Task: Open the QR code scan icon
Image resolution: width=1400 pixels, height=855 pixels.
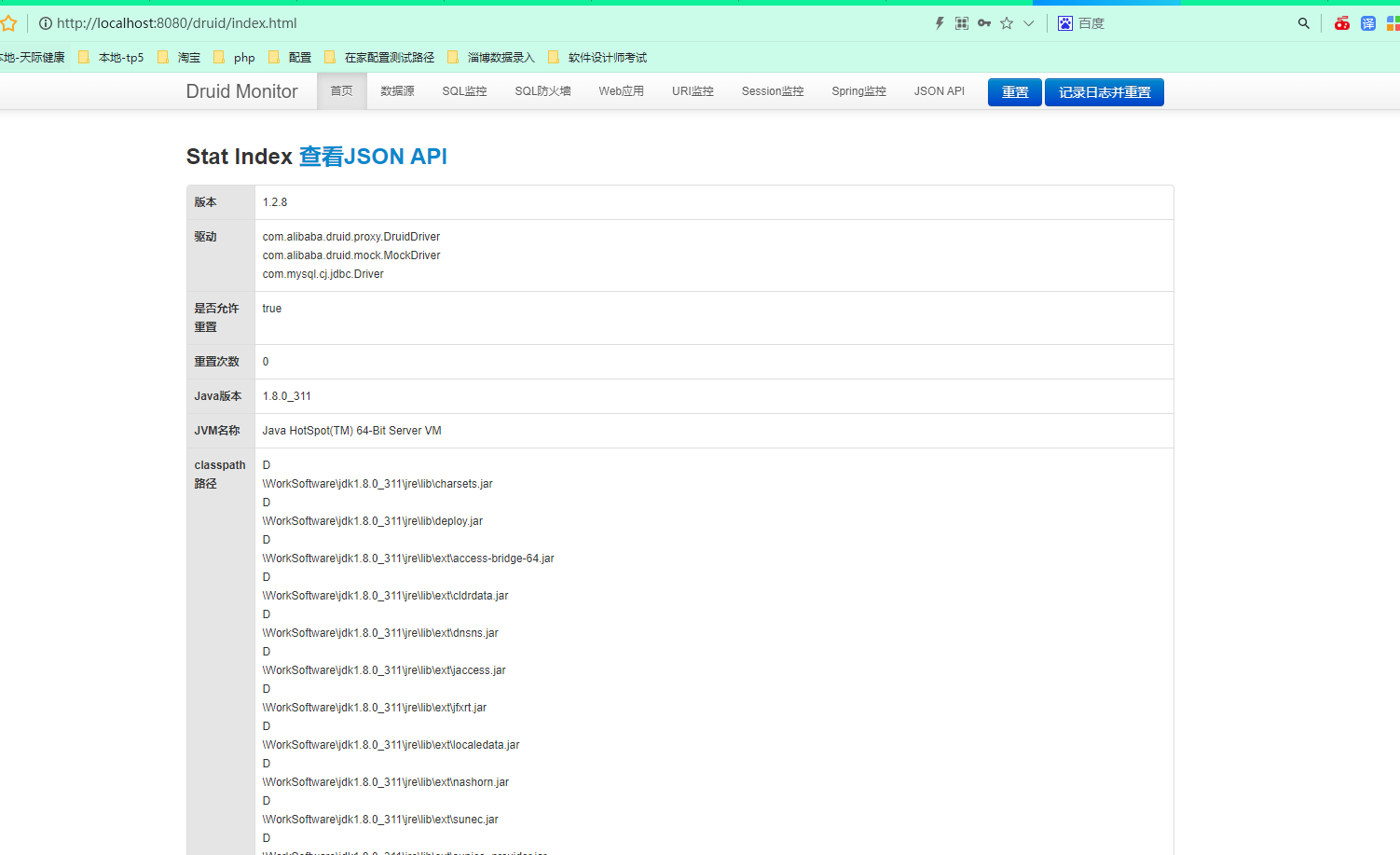Action: coord(962,23)
